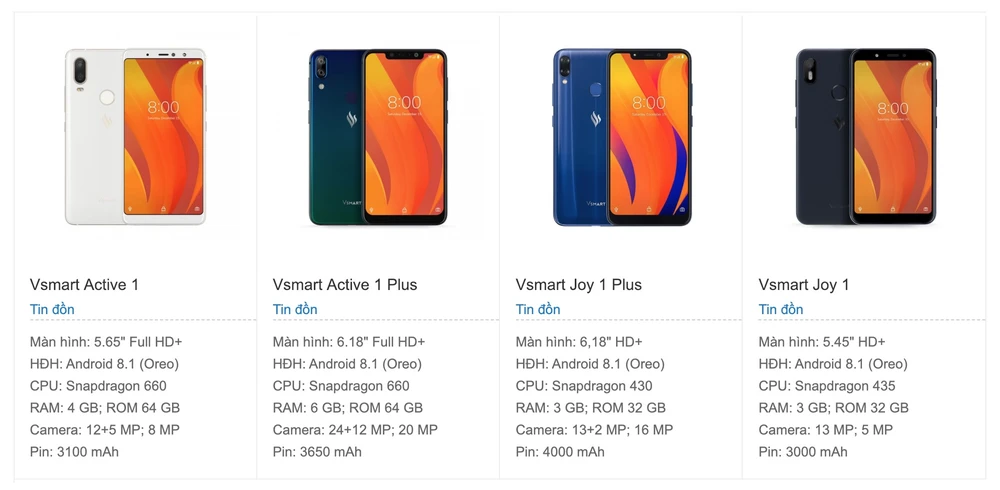1000x490 pixels.
Task: Click the Vsmart Active 1 phone image
Action: tap(135, 136)
